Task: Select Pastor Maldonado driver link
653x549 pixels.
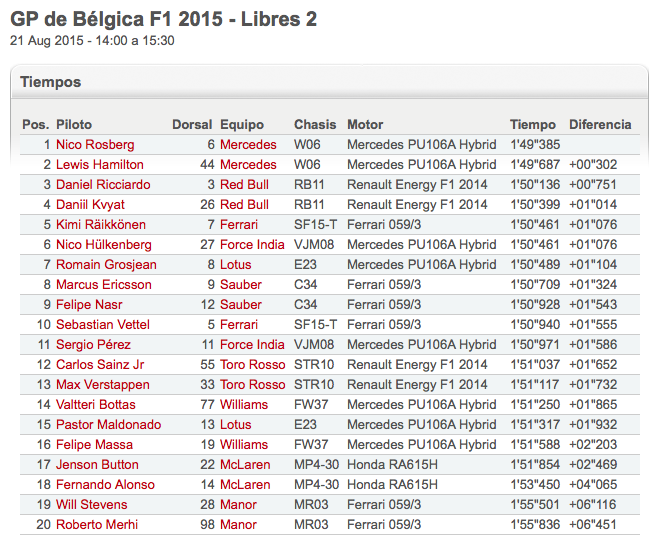Action: coord(108,424)
